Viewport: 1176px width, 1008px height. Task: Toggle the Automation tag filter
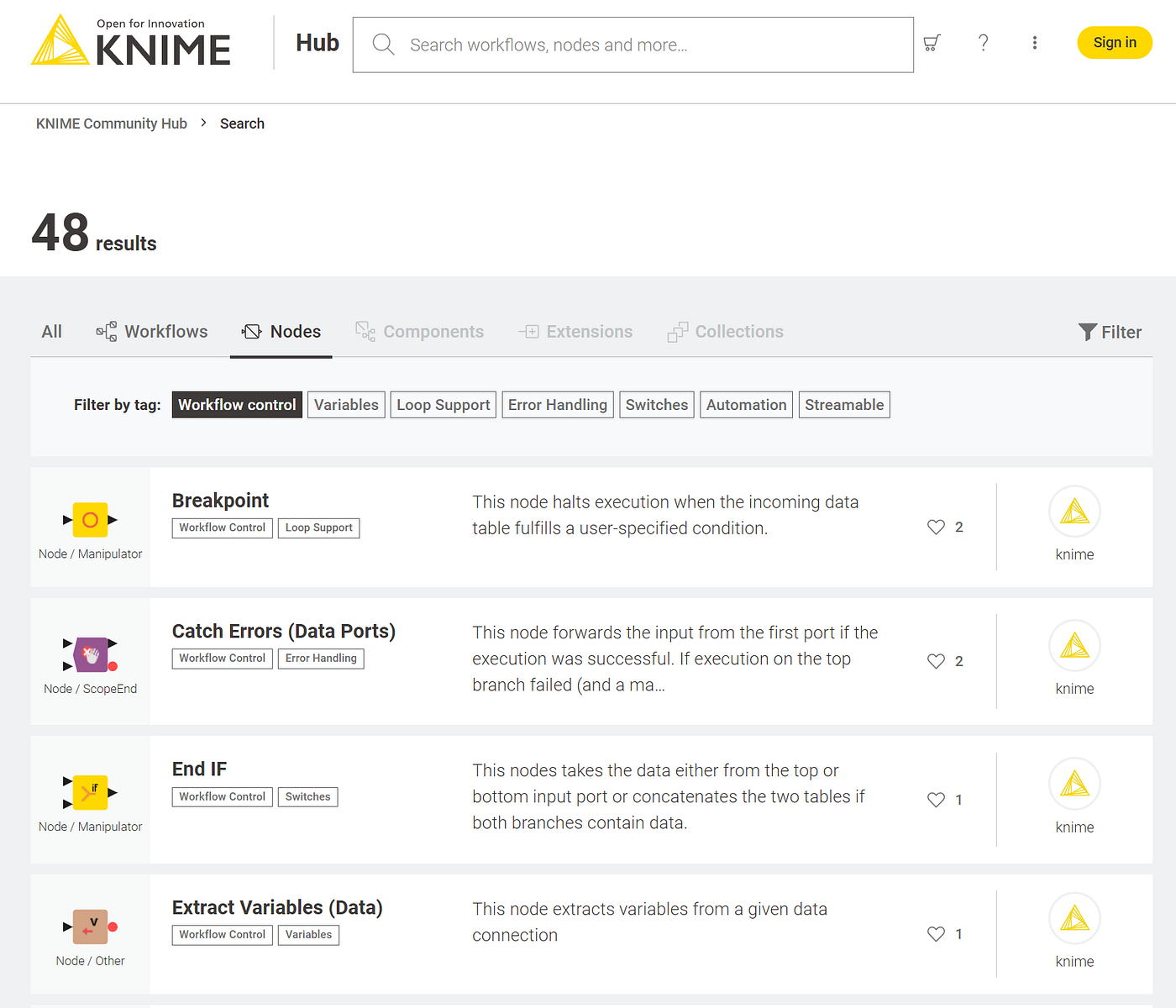coord(747,405)
